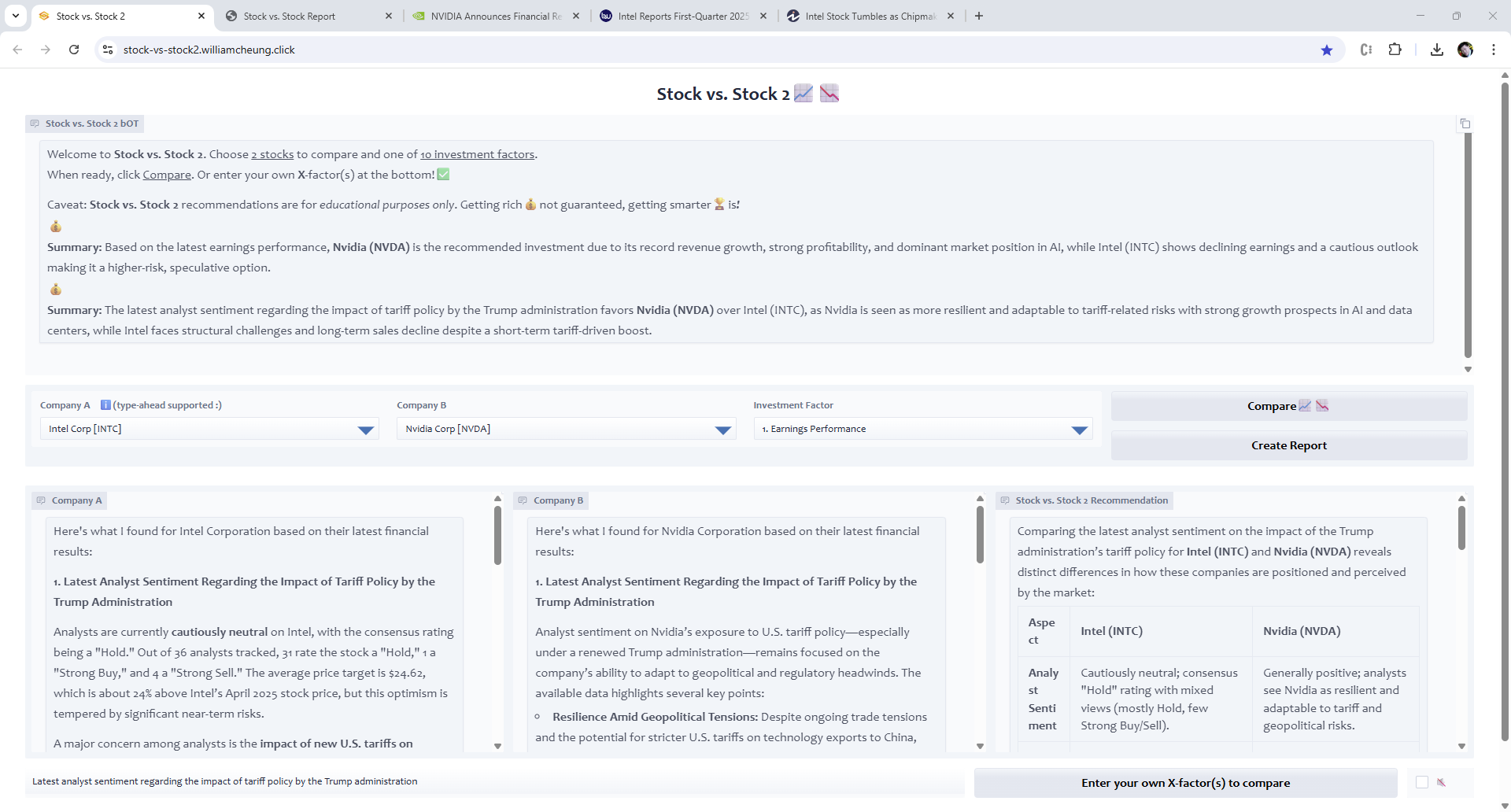Screen dimensions: 1511x812
Task: Click the browser forward arrow
Action: pyautogui.click(x=46, y=50)
